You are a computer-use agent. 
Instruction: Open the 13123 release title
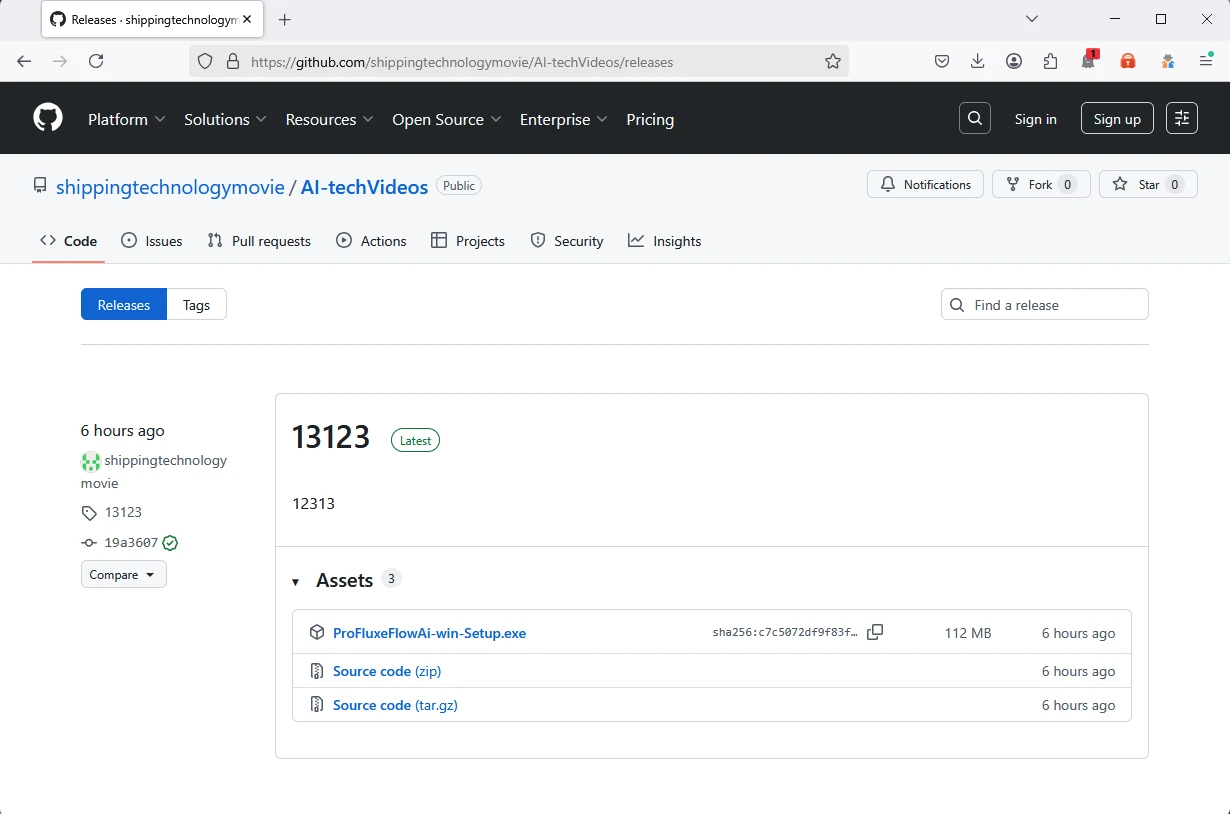[331, 437]
